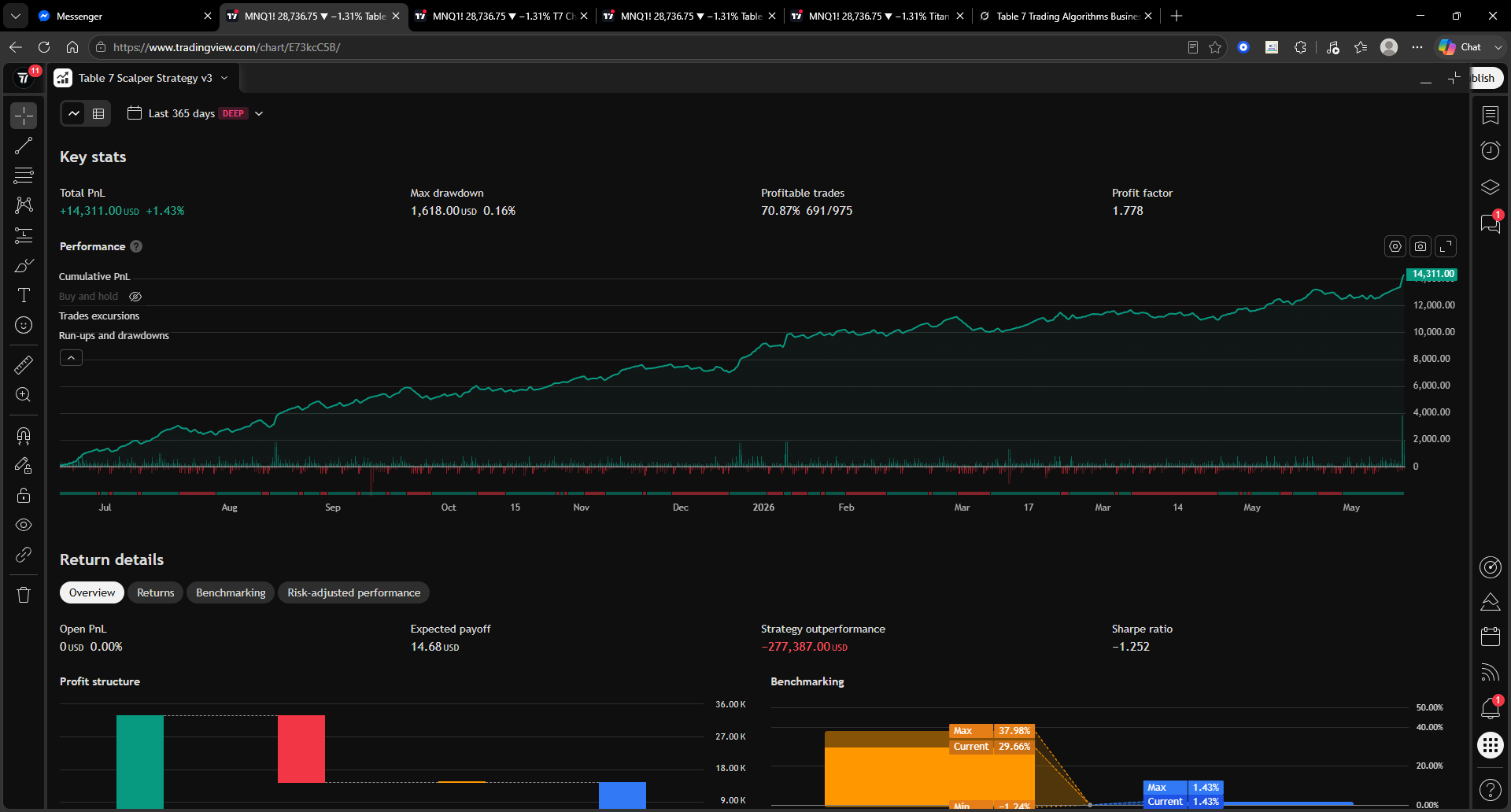Open browser settings and more menu
Image resolution: width=1511 pixels, height=812 pixels.
pos(1417,47)
